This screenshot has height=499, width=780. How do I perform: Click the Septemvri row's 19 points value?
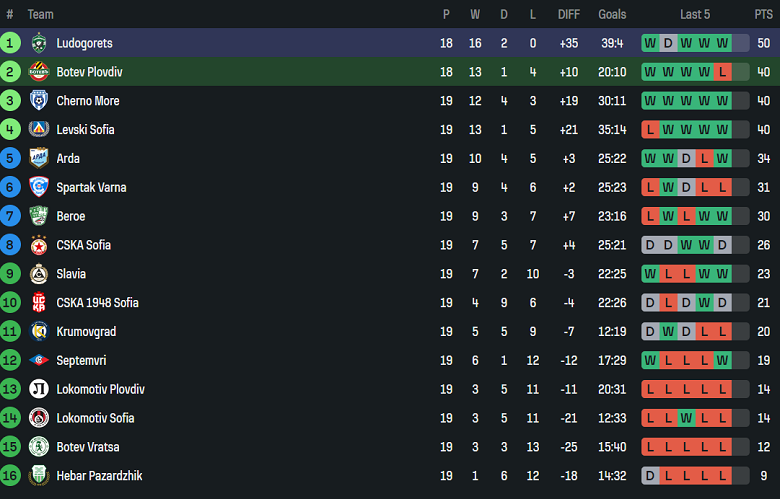(763, 360)
